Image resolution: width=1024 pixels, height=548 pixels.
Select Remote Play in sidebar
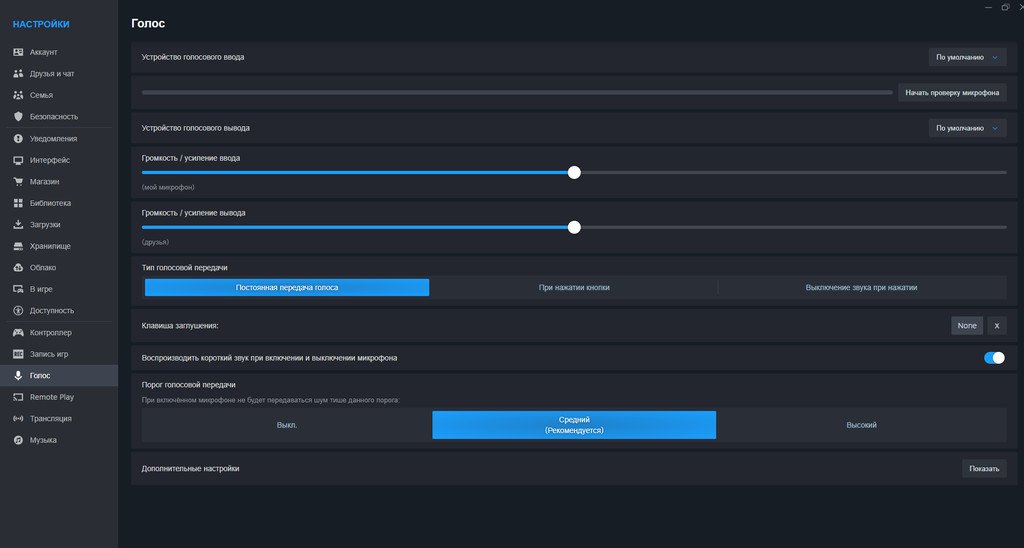(59, 397)
